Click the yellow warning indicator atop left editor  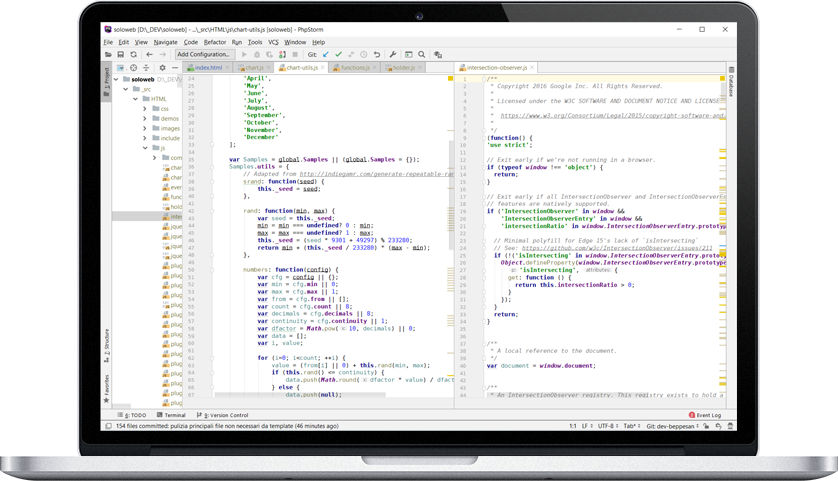[x=451, y=79]
